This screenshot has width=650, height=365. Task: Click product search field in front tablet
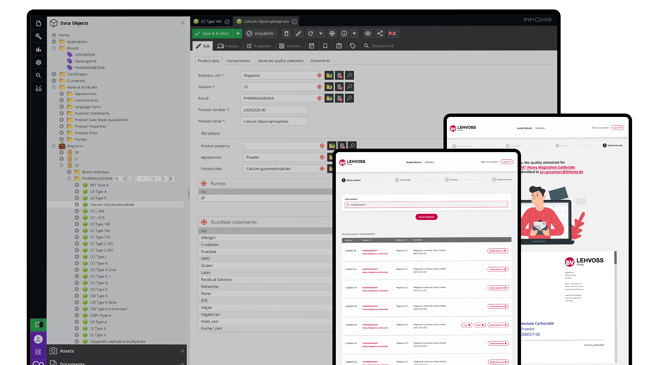tap(426, 205)
